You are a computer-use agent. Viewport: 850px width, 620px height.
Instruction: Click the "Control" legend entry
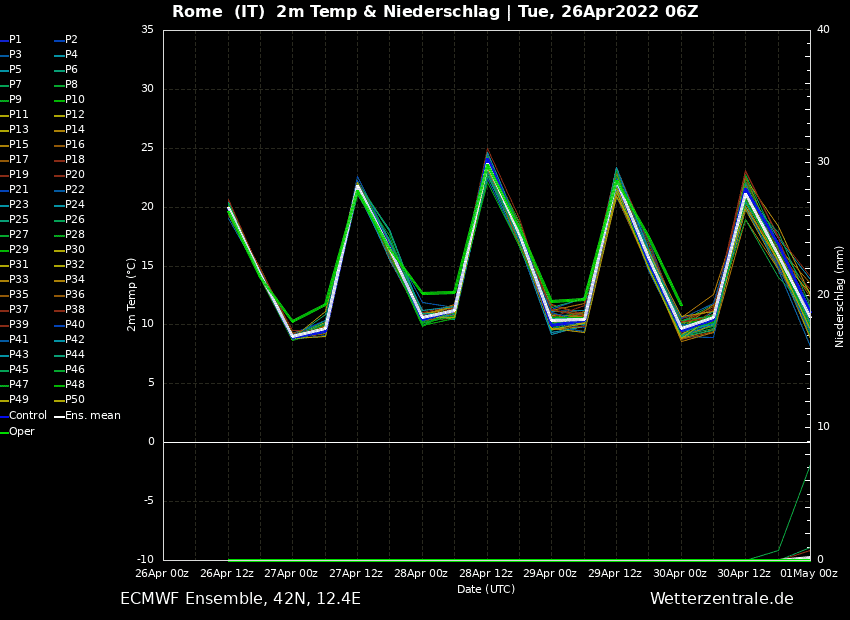pos(23,416)
